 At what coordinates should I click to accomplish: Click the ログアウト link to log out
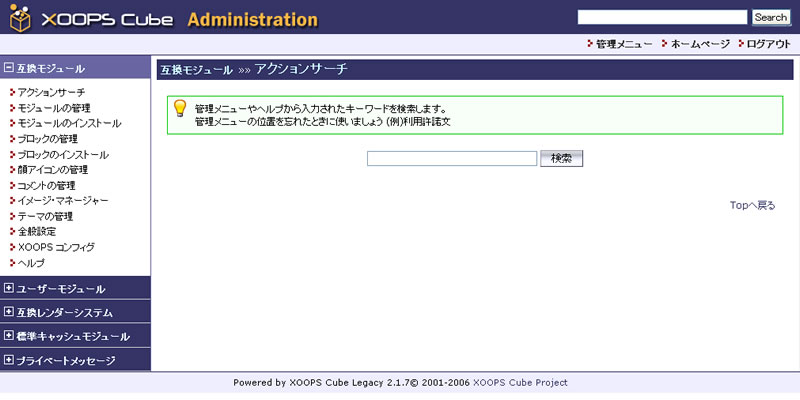click(x=769, y=44)
